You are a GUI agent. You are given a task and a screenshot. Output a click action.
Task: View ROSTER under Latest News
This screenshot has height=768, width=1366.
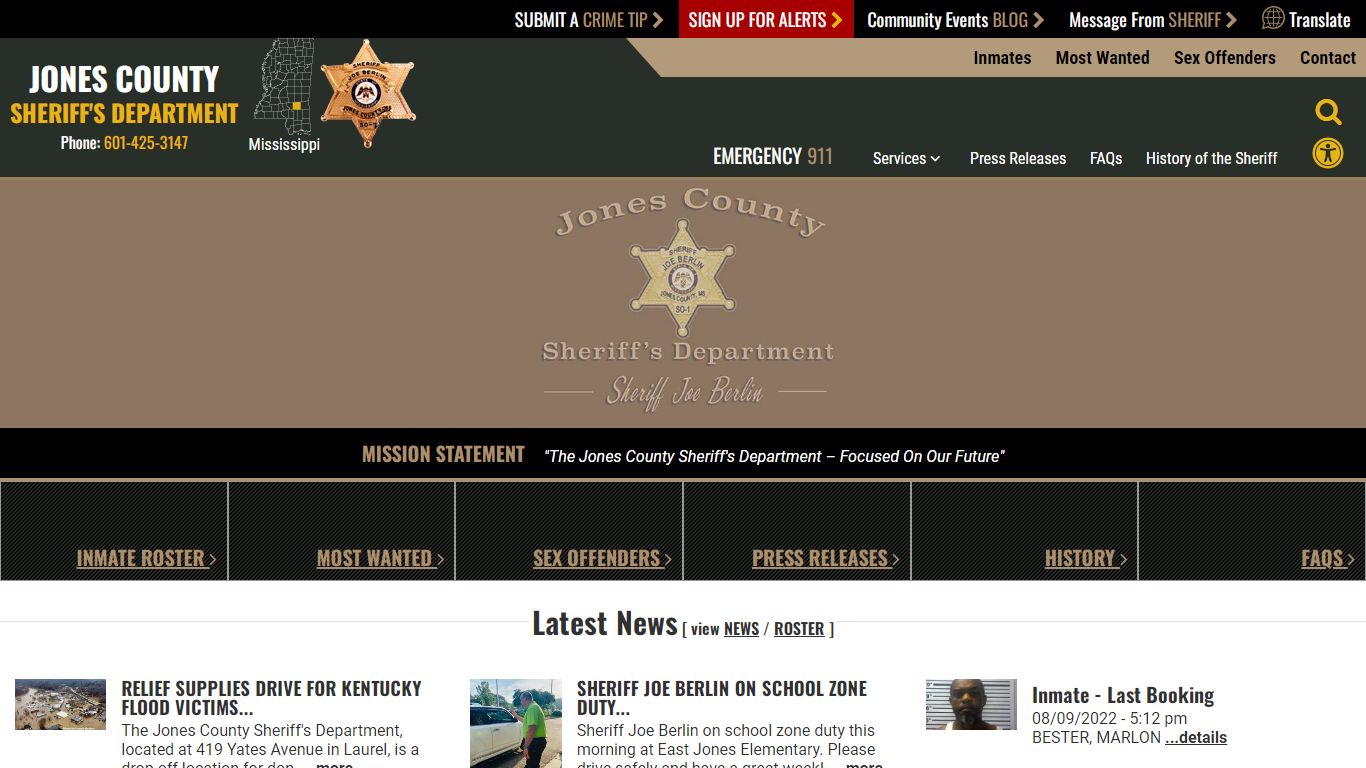(x=799, y=629)
